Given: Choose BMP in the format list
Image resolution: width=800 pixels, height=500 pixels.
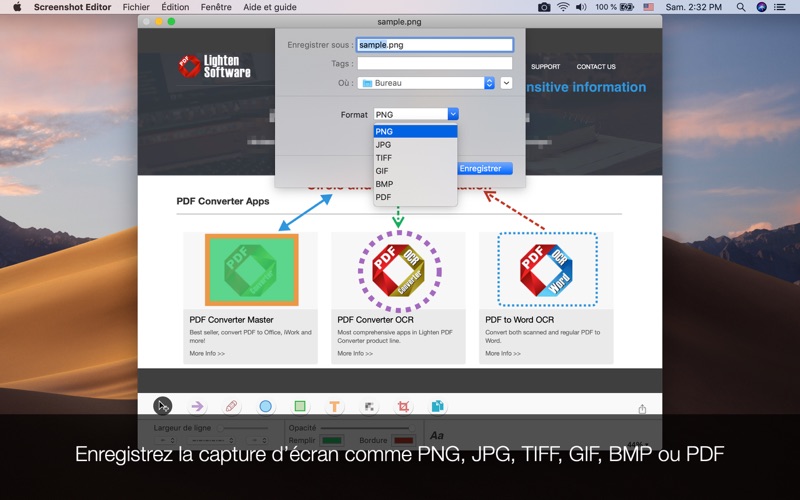Looking at the screenshot, I should 415,184.
